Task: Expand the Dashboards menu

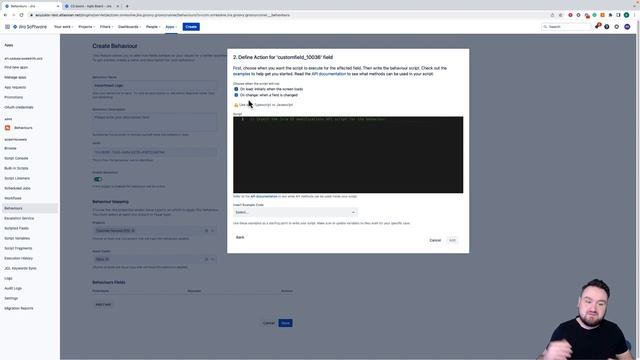Action: click(x=129, y=27)
